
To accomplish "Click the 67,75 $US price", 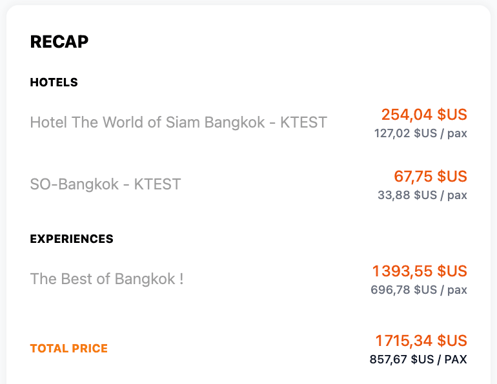I will pyautogui.click(x=430, y=176).
